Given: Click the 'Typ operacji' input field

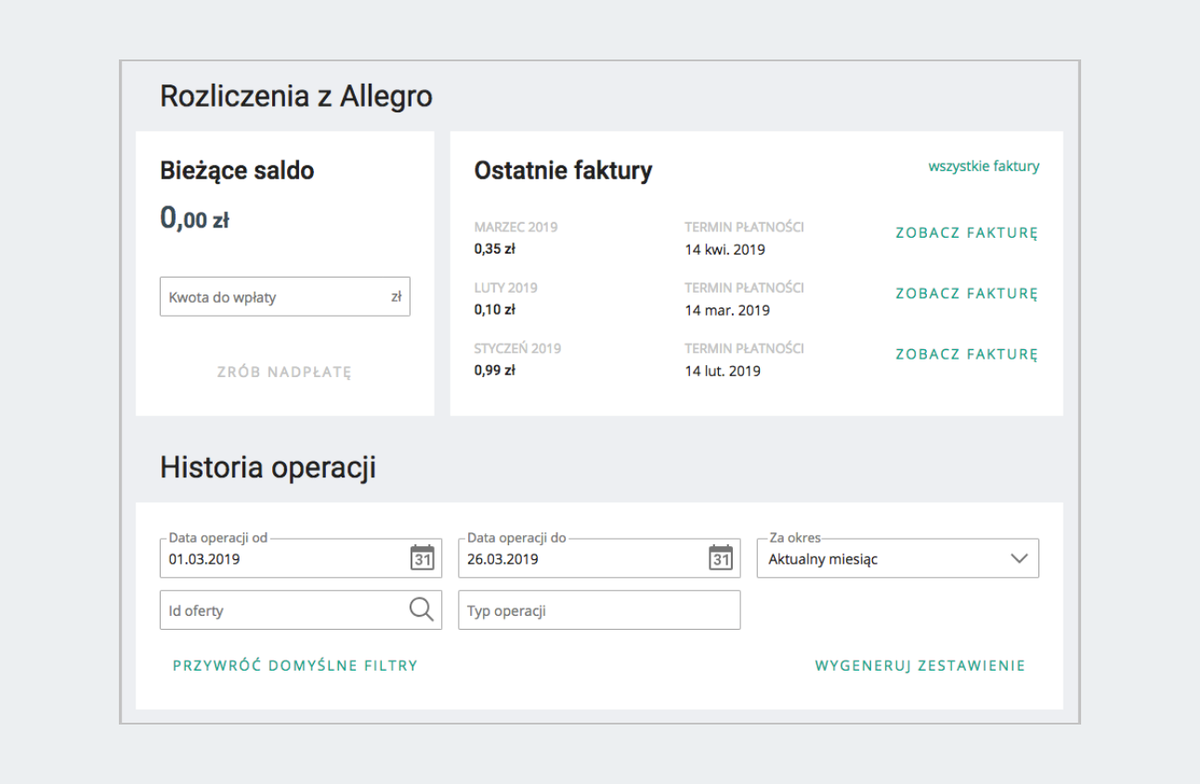Looking at the screenshot, I should pyautogui.click(x=599, y=610).
